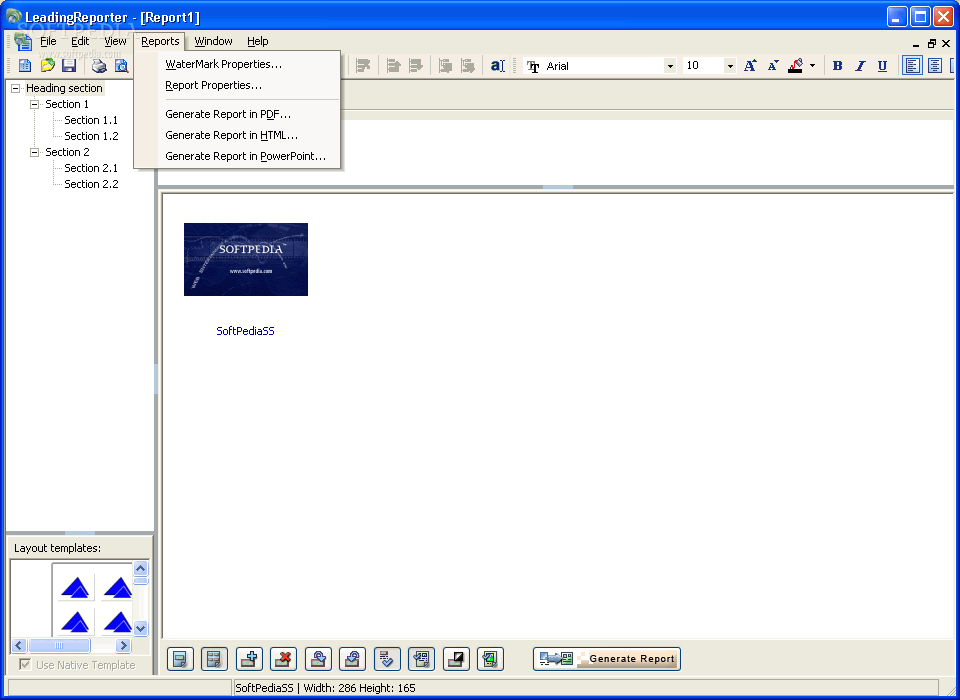Open the font color dropdown arrow
The width and height of the screenshot is (960, 700).
pyautogui.click(x=812, y=66)
